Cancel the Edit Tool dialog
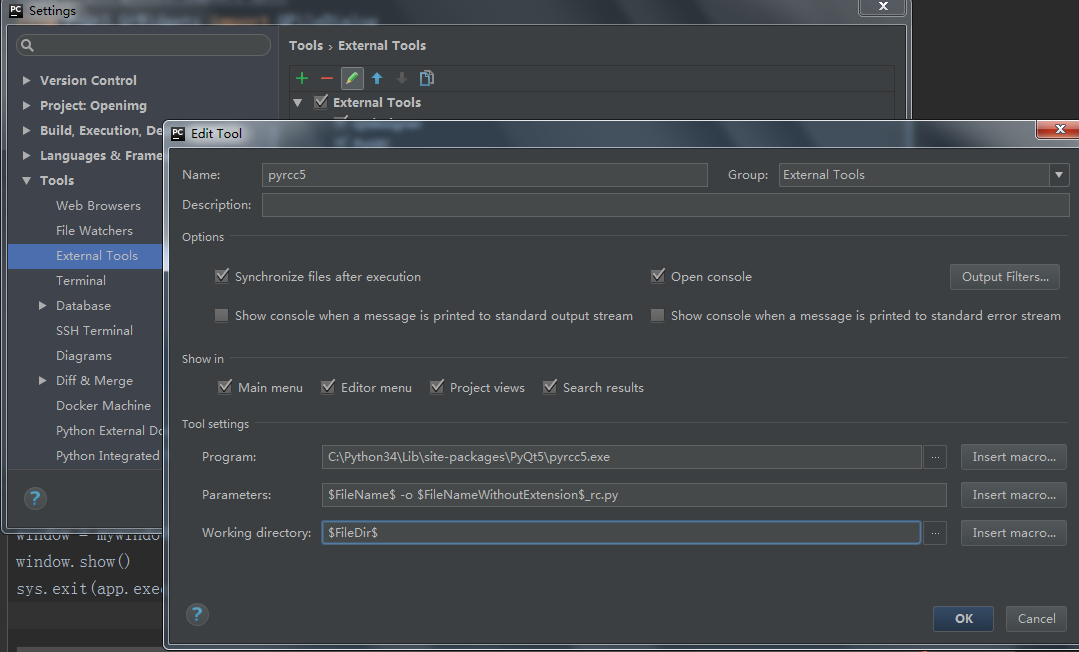This screenshot has height=652, width=1079. click(1036, 619)
